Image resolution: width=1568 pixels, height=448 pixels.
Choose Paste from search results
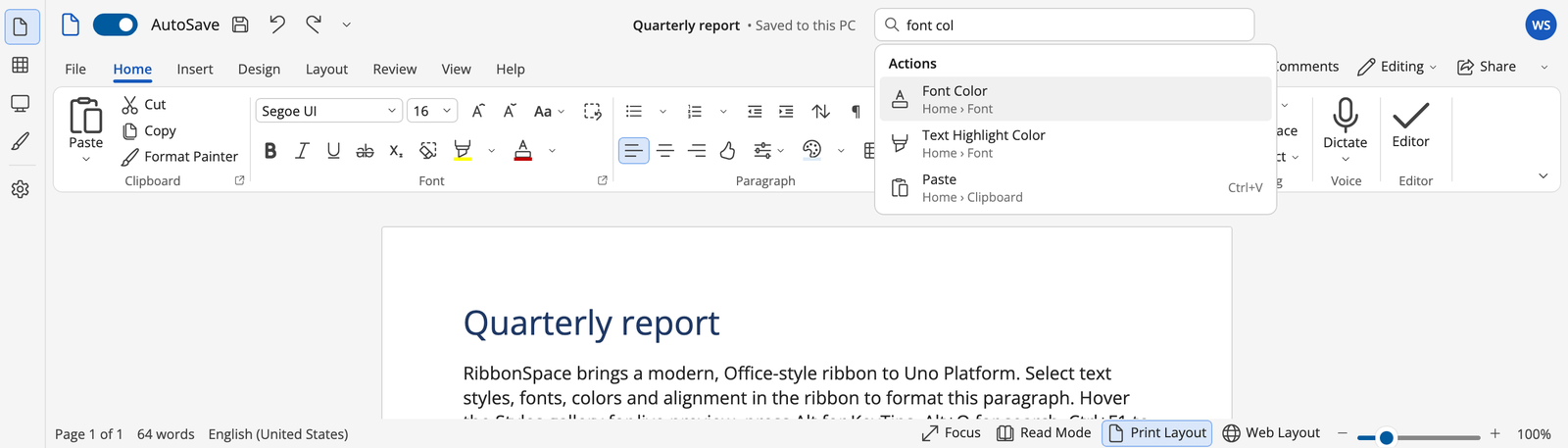[1076, 187]
